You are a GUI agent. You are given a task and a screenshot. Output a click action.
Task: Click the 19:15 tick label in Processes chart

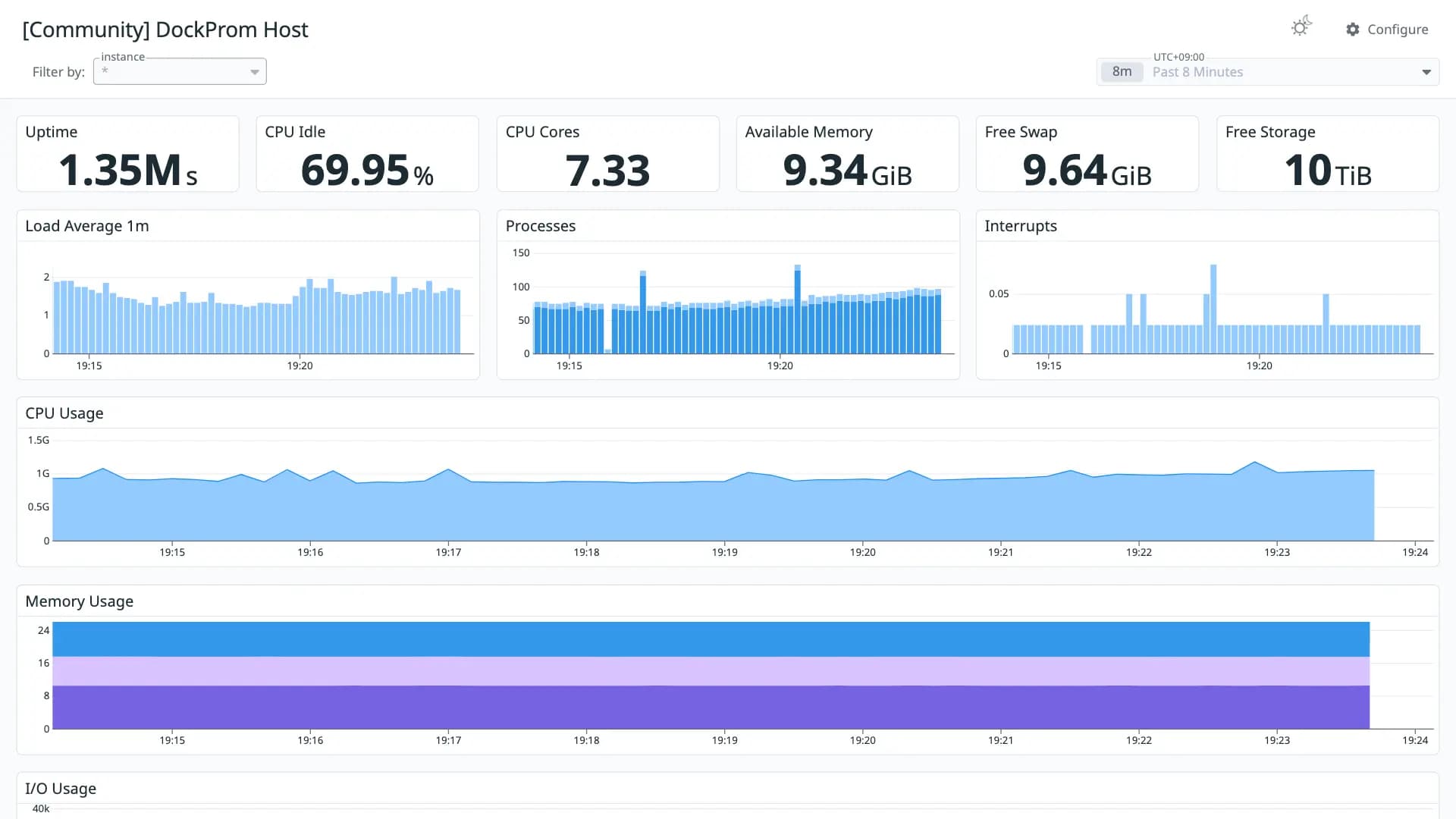click(569, 366)
